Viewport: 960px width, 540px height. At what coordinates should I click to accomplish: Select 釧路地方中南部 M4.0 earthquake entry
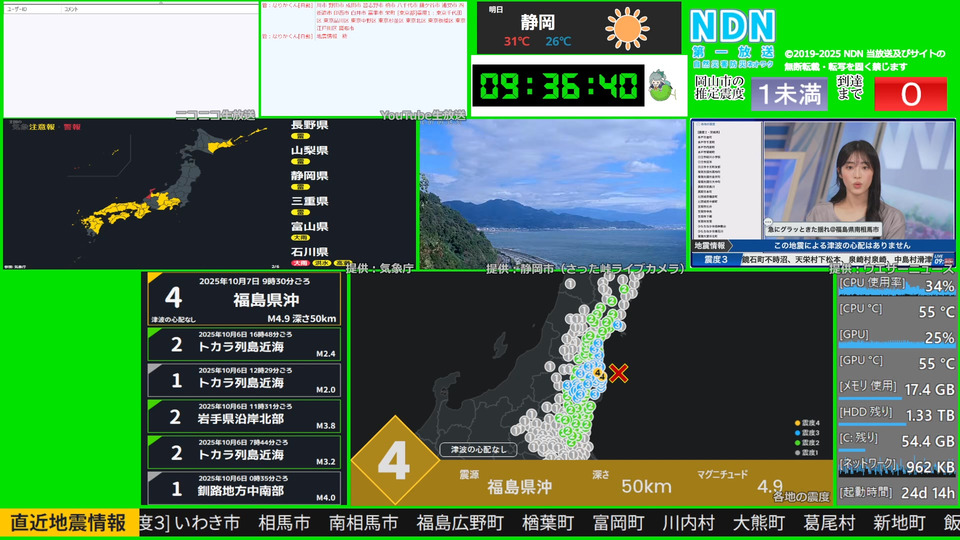[x=244, y=488]
